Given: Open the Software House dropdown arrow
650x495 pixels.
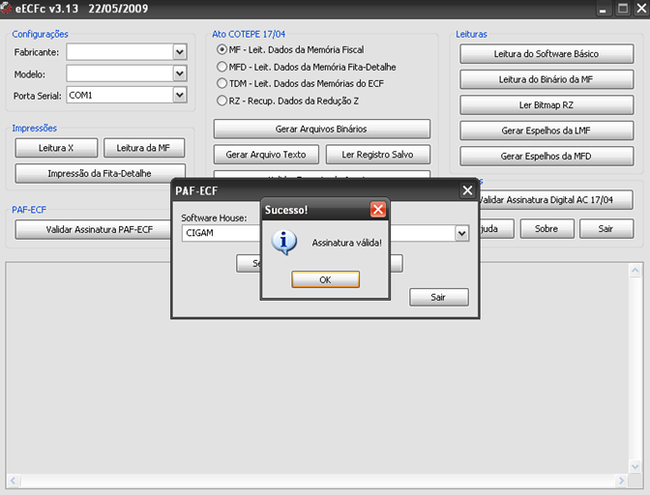Looking at the screenshot, I should (462, 233).
